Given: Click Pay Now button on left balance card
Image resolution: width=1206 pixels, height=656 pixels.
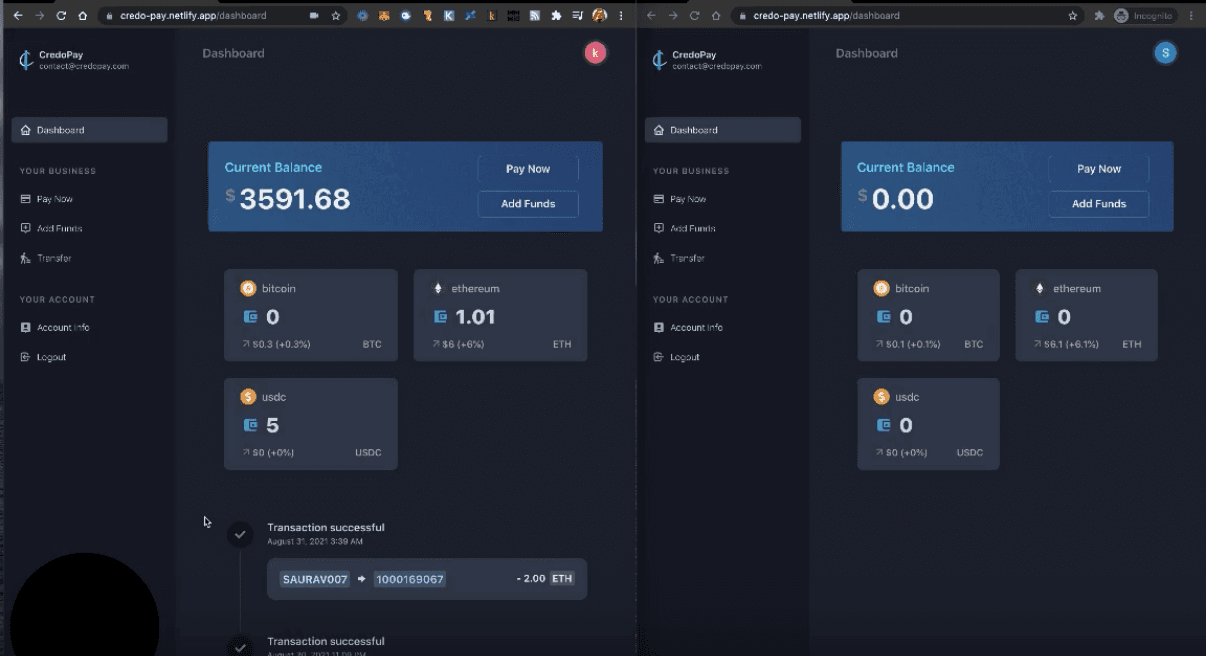Looking at the screenshot, I should pos(528,169).
